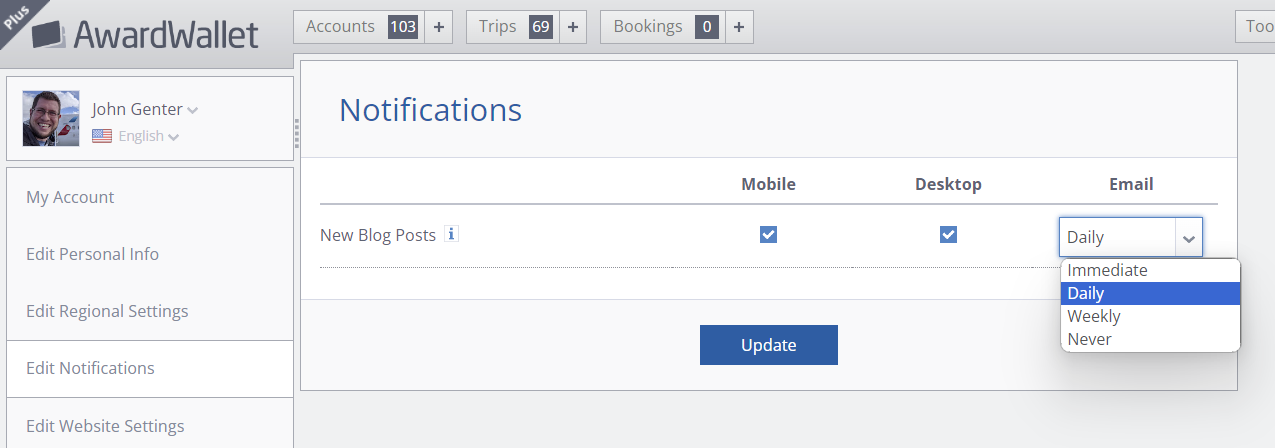The height and width of the screenshot is (448, 1275).
Task: Click the info icon beside New Blog Posts
Action: coord(451,235)
